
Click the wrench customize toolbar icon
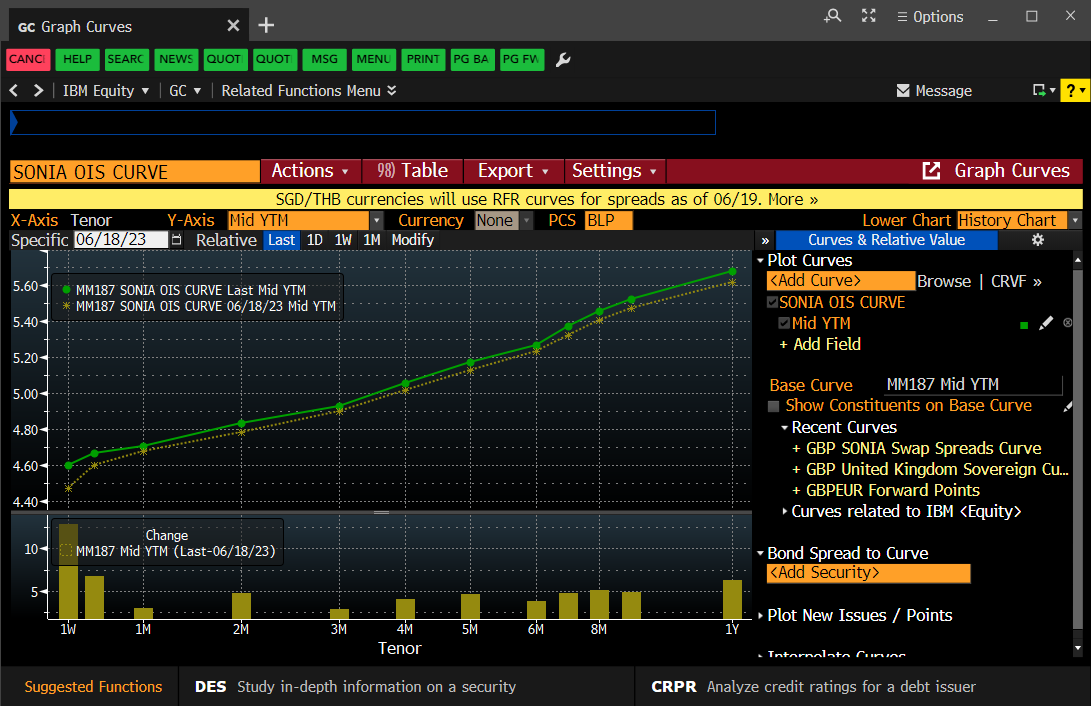point(563,60)
